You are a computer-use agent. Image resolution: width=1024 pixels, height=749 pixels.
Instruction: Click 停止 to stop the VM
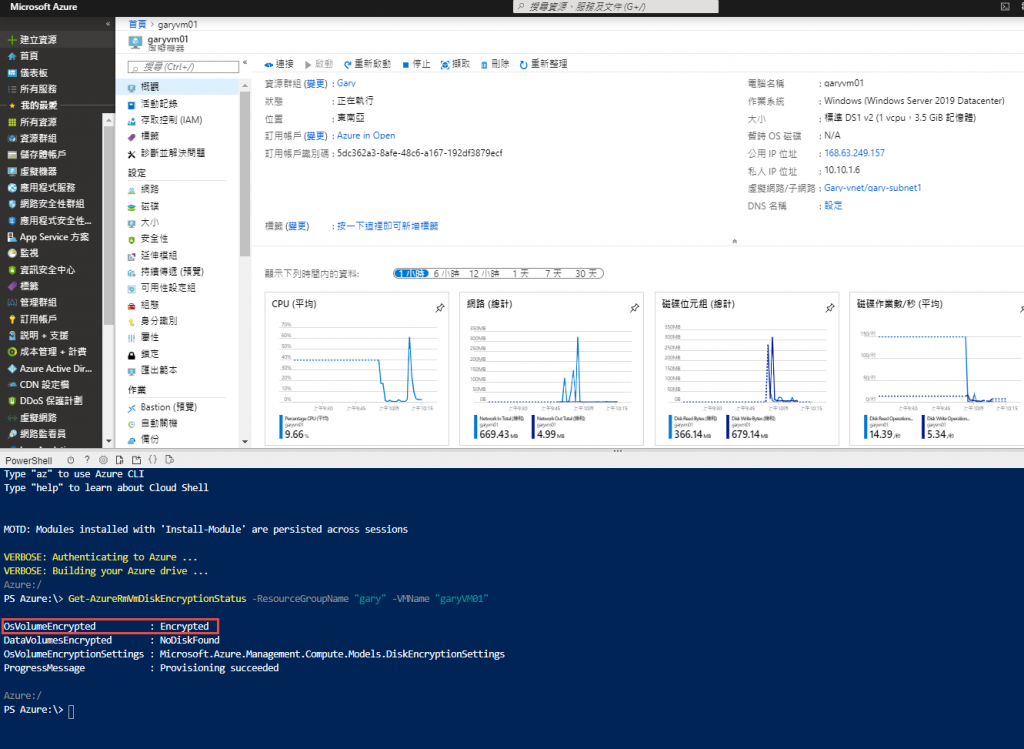click(417, 64)
